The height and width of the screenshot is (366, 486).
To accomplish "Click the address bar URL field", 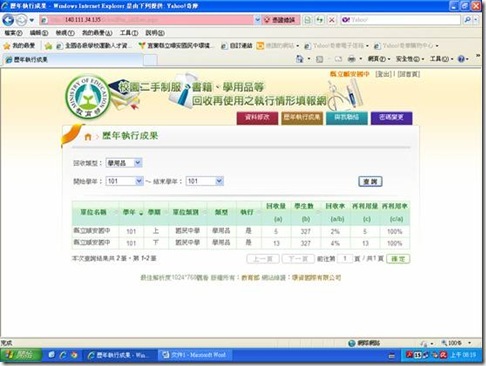I will 147,20.
